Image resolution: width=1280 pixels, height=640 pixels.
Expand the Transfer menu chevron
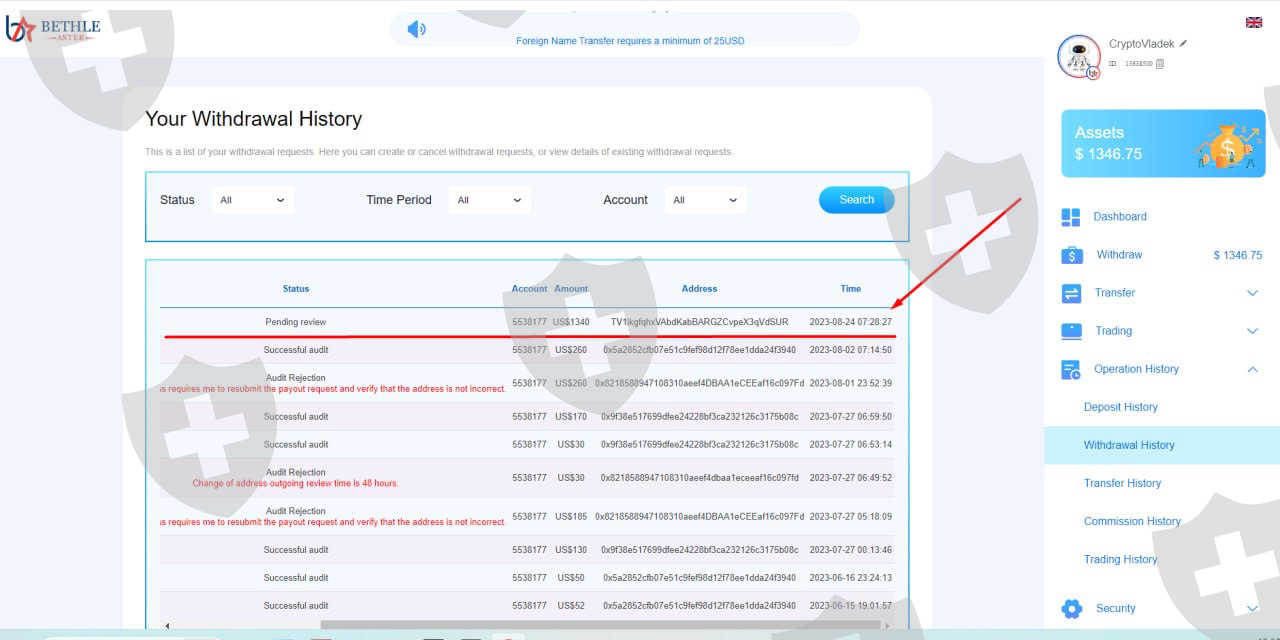1252,293
